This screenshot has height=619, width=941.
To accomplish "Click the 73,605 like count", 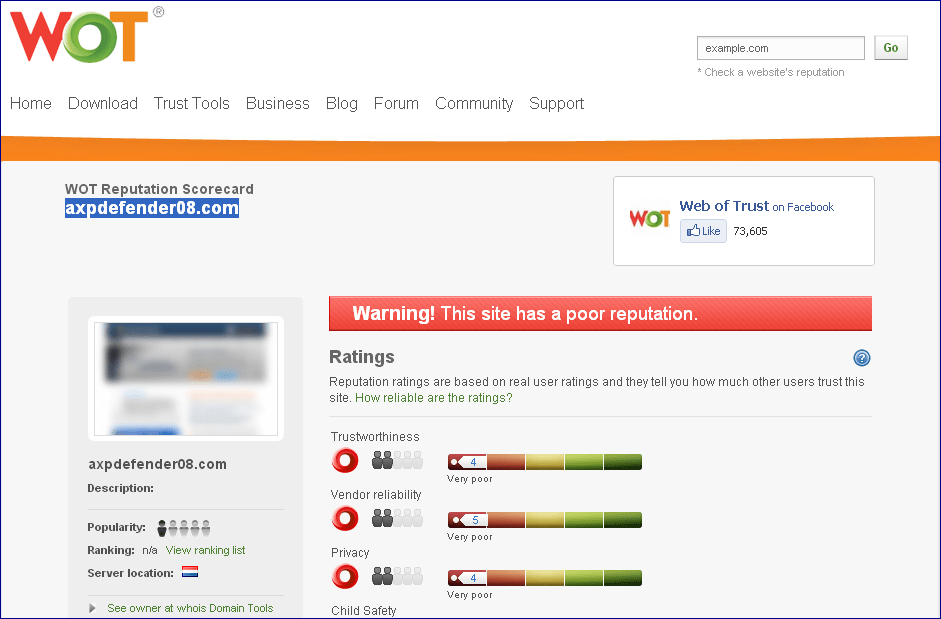I will [x=750, y=231].
